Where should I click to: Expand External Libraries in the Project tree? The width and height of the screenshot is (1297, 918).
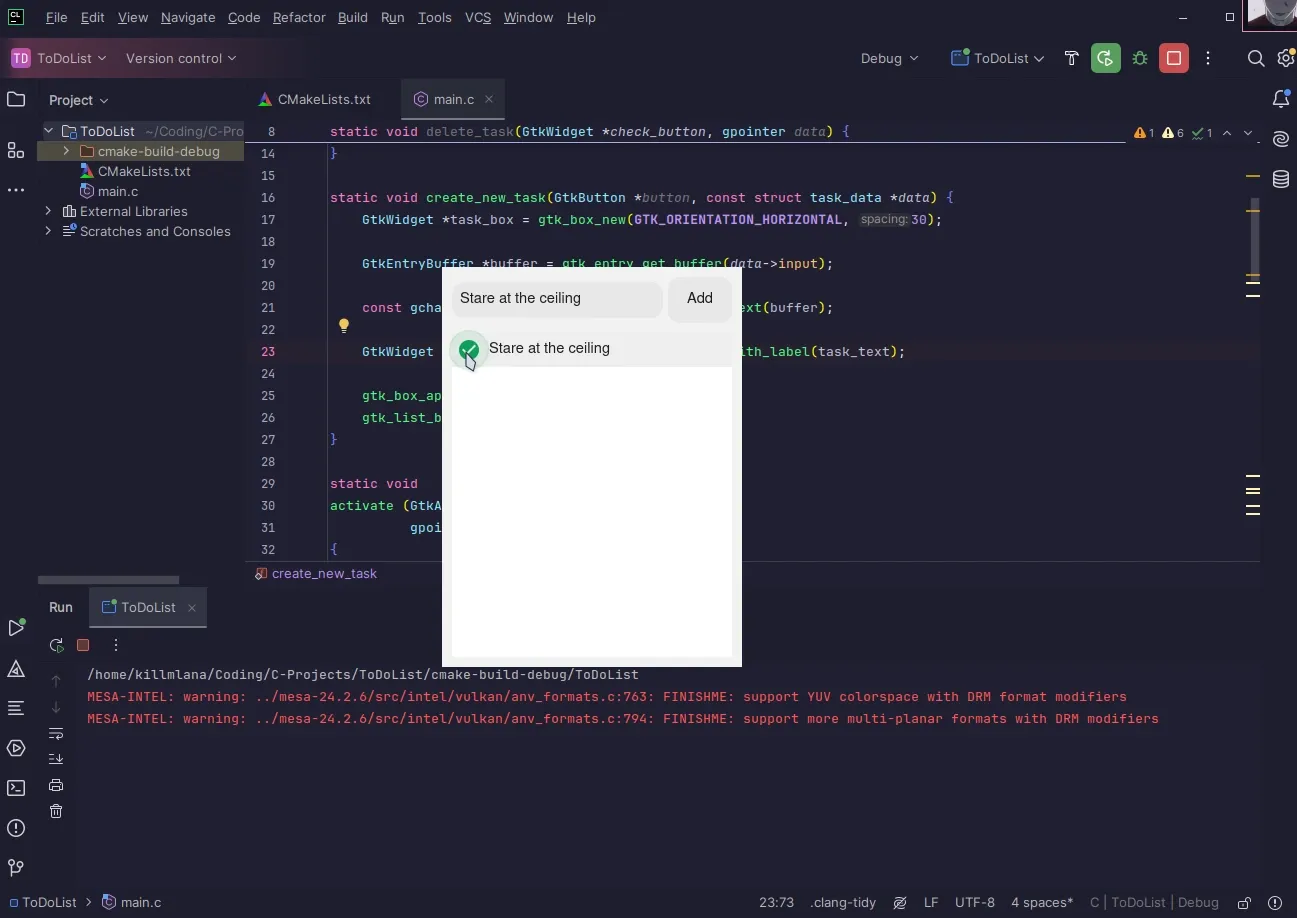(47, 211)
